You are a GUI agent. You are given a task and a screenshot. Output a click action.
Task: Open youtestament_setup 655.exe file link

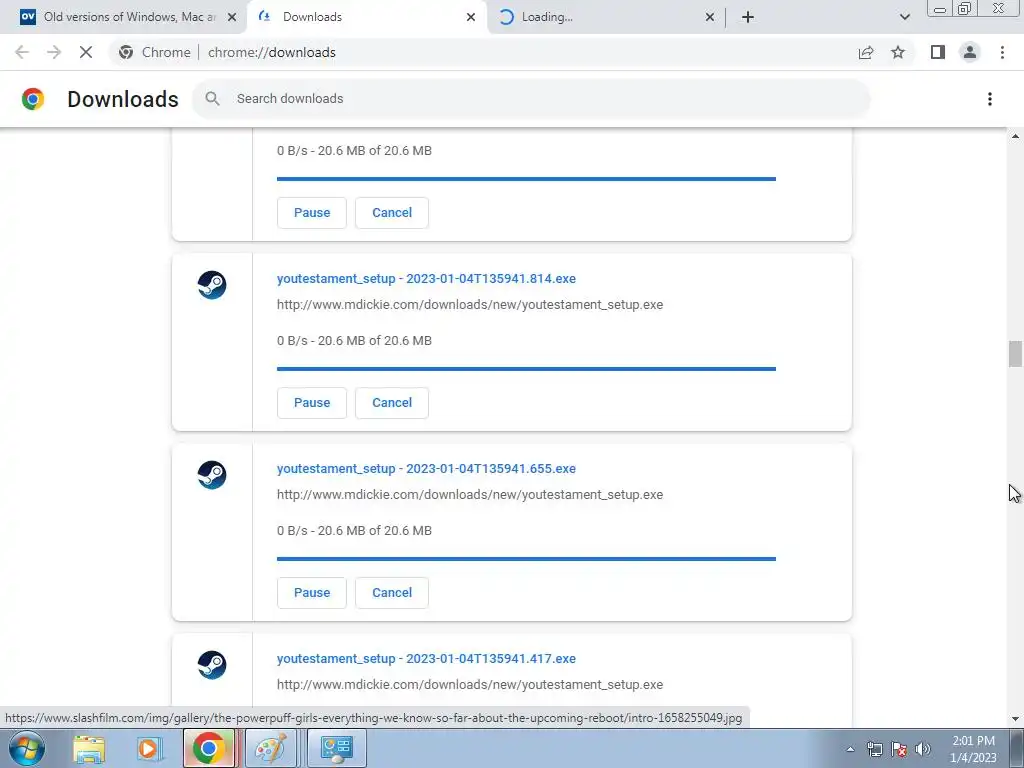(426, 468)
